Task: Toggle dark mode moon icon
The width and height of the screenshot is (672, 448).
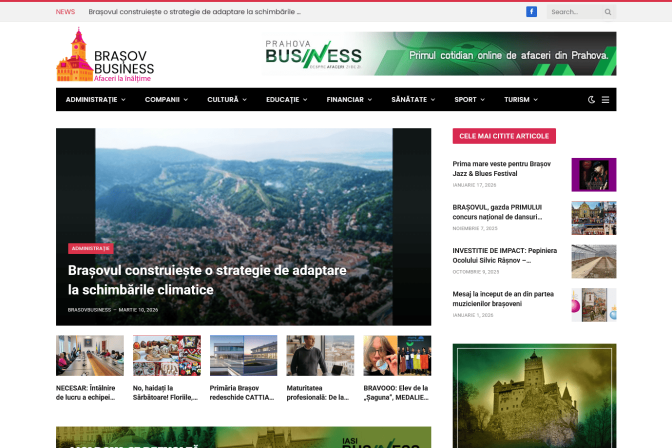Action: point(591,99)
